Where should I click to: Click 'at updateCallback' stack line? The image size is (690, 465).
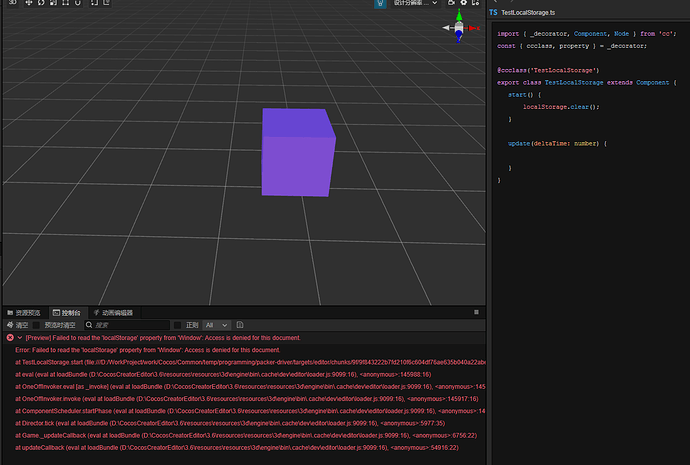pos(237,448)
